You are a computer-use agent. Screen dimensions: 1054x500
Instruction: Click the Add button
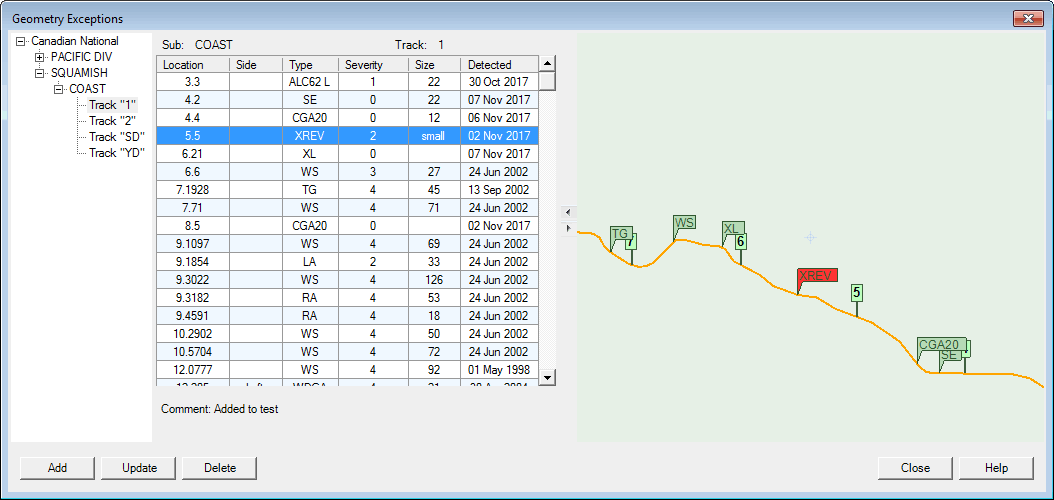[x=57, y=468]
